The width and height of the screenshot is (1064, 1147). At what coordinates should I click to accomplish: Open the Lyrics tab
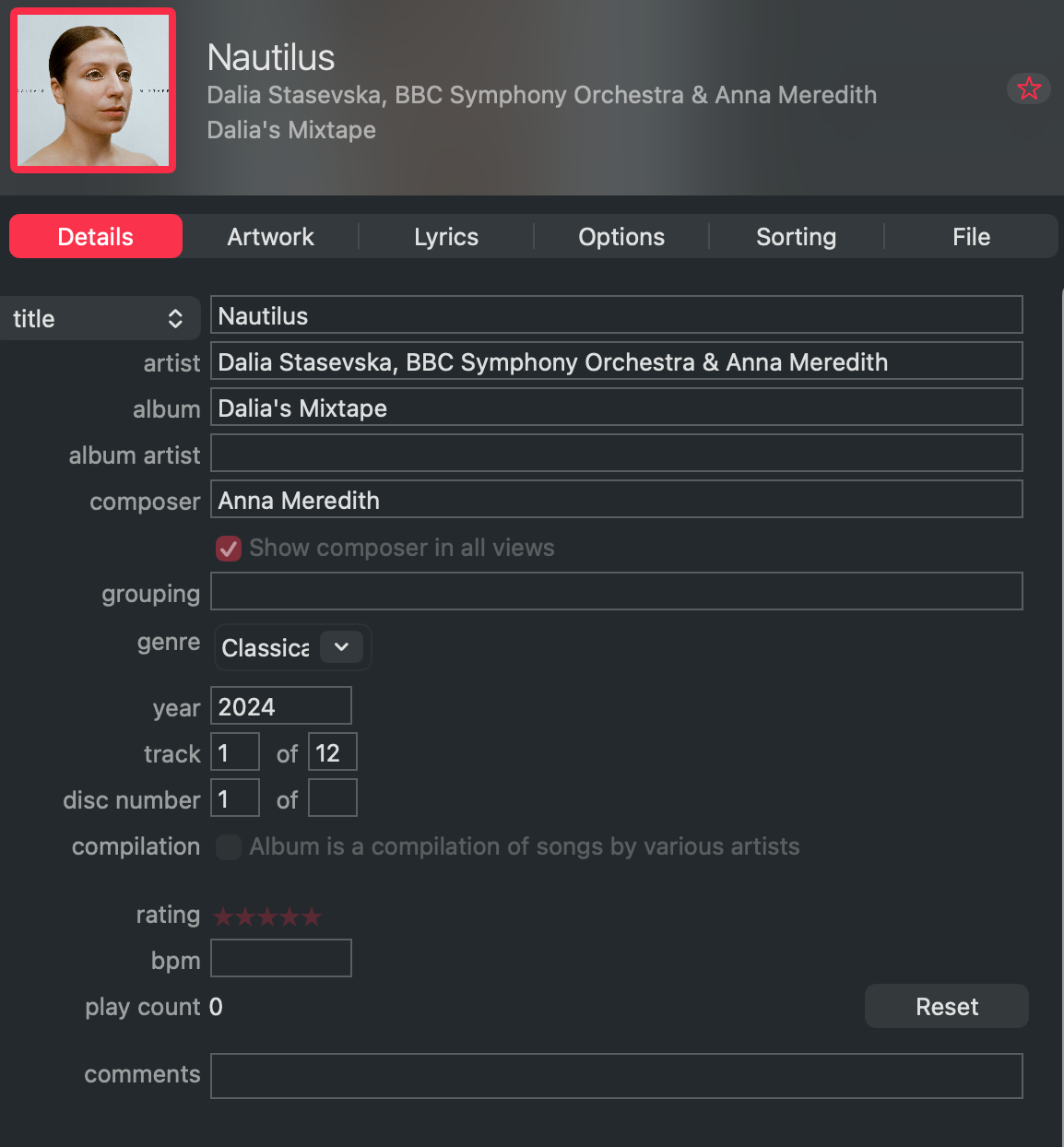point(446,237)
